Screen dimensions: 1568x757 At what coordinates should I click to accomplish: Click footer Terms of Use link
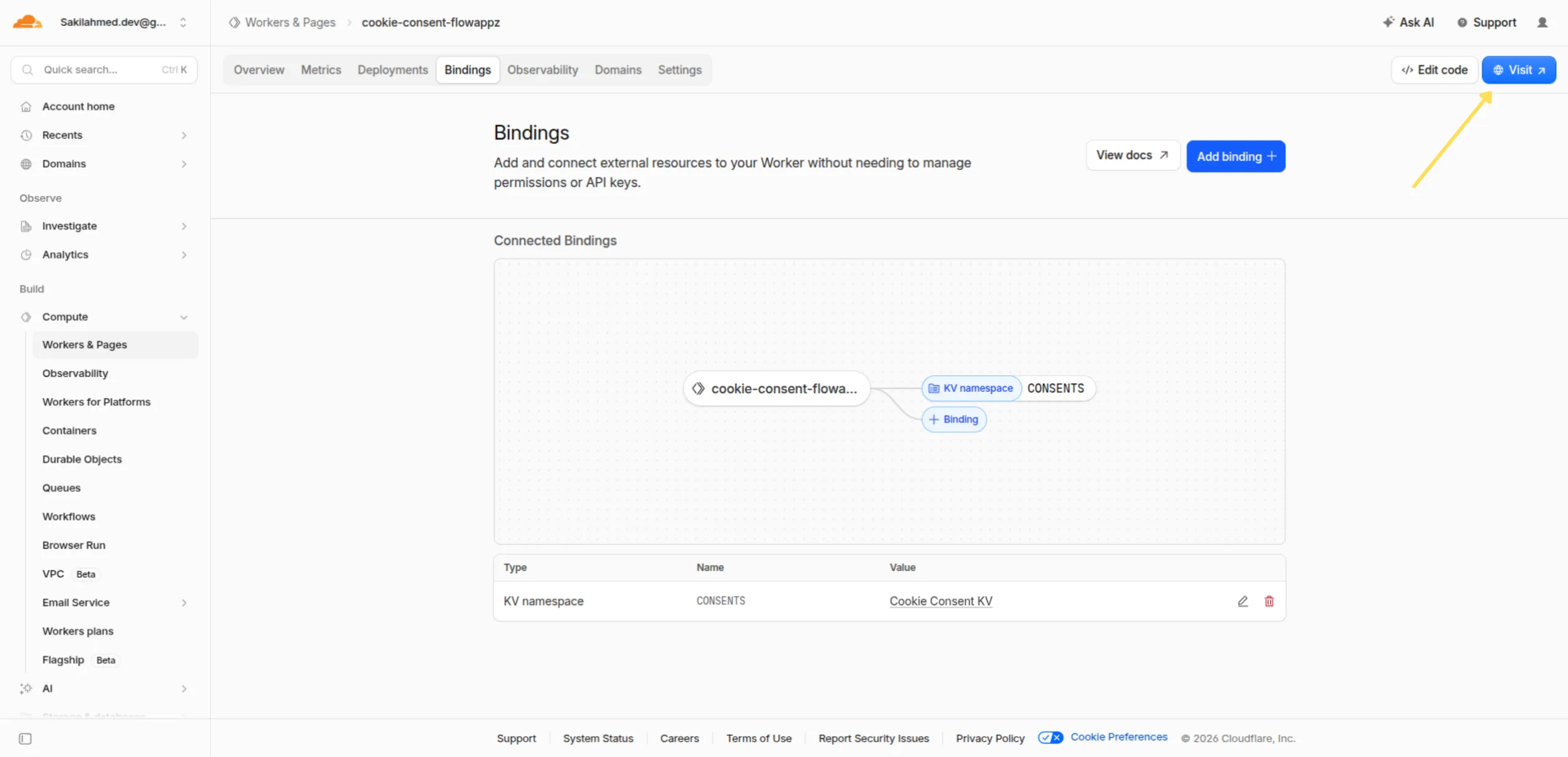758,739
